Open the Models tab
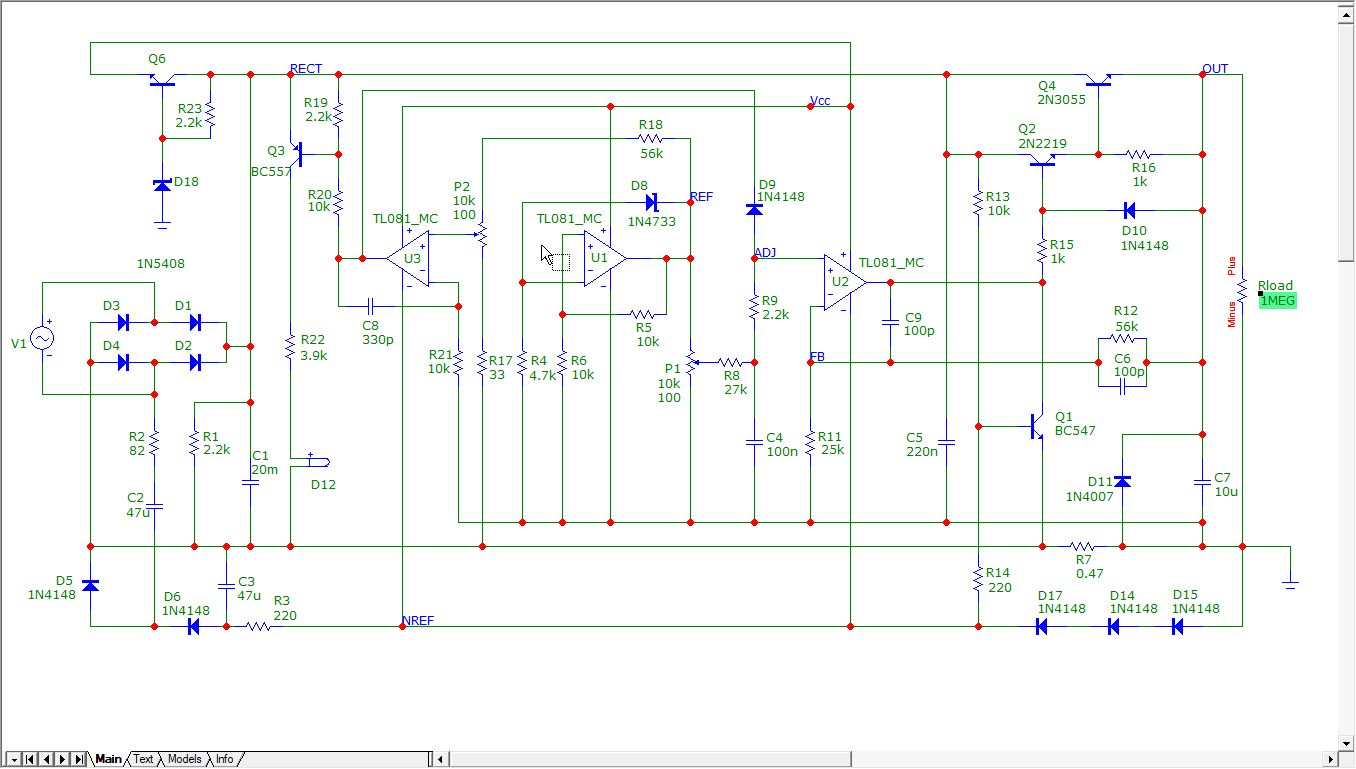The image size is (1356, 769). click(184, 759)
